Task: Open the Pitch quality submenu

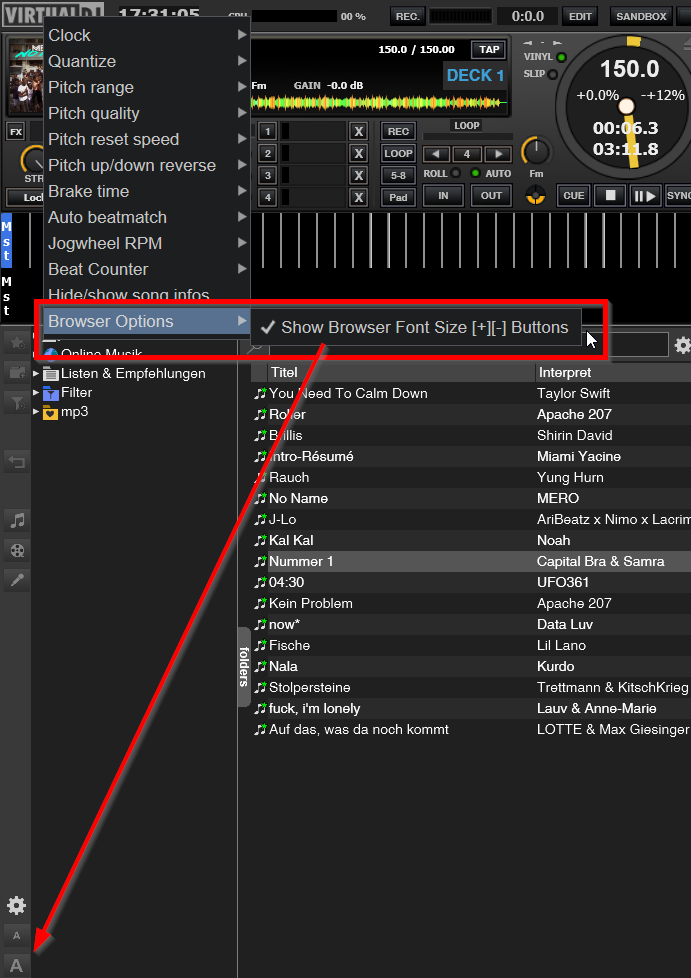Action: [147, 114]
